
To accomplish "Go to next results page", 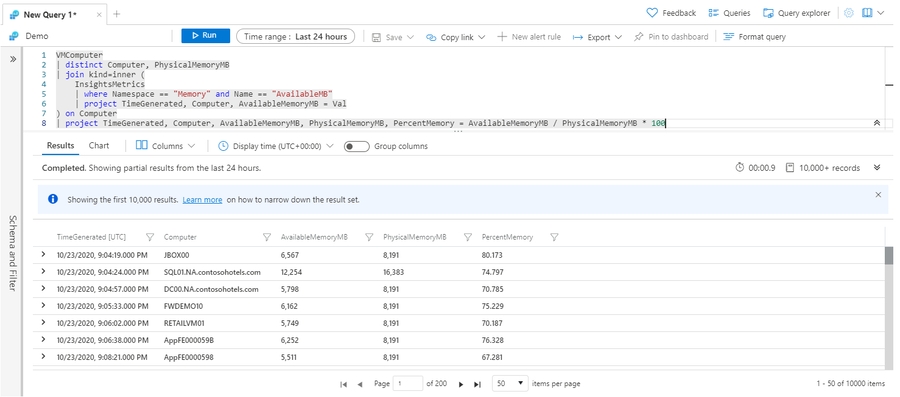I will (x=461, y=384).
